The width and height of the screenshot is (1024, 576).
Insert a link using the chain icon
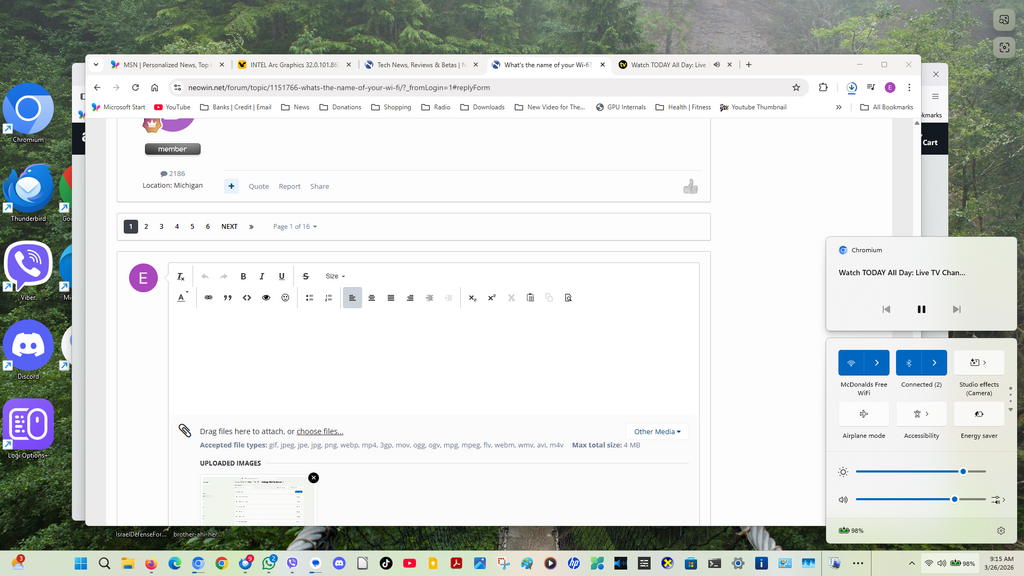208,298
